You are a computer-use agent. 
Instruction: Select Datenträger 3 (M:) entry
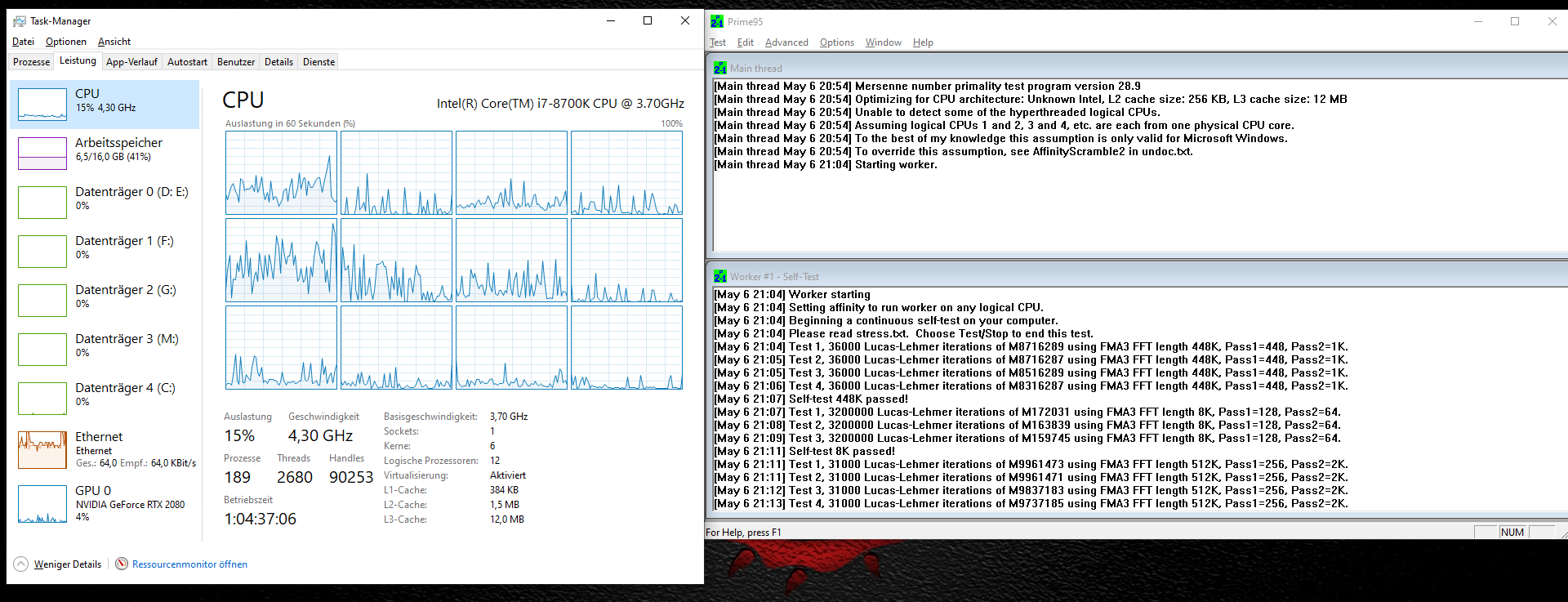(x=105, y=349)
